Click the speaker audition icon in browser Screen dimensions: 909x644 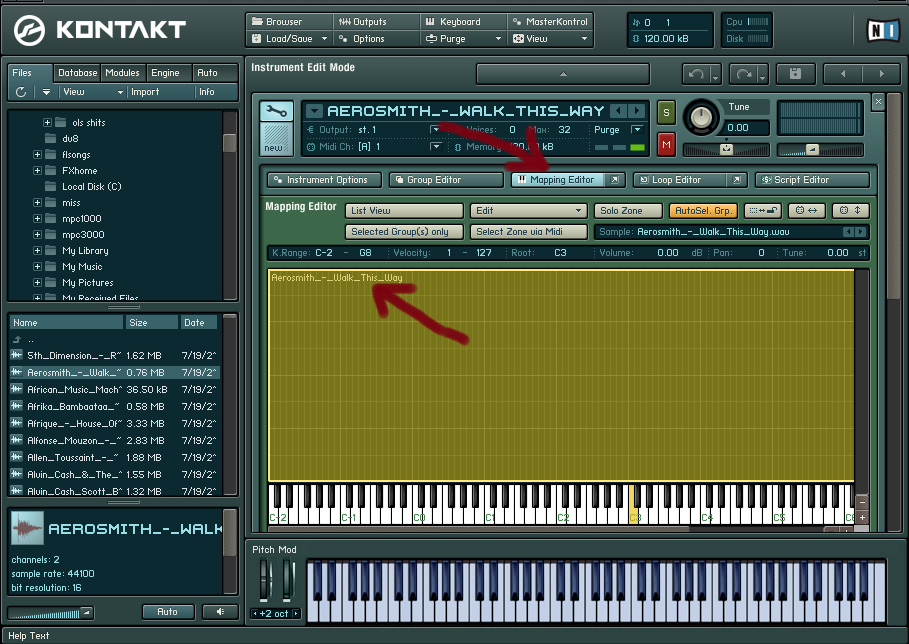(x=220, y=612)
